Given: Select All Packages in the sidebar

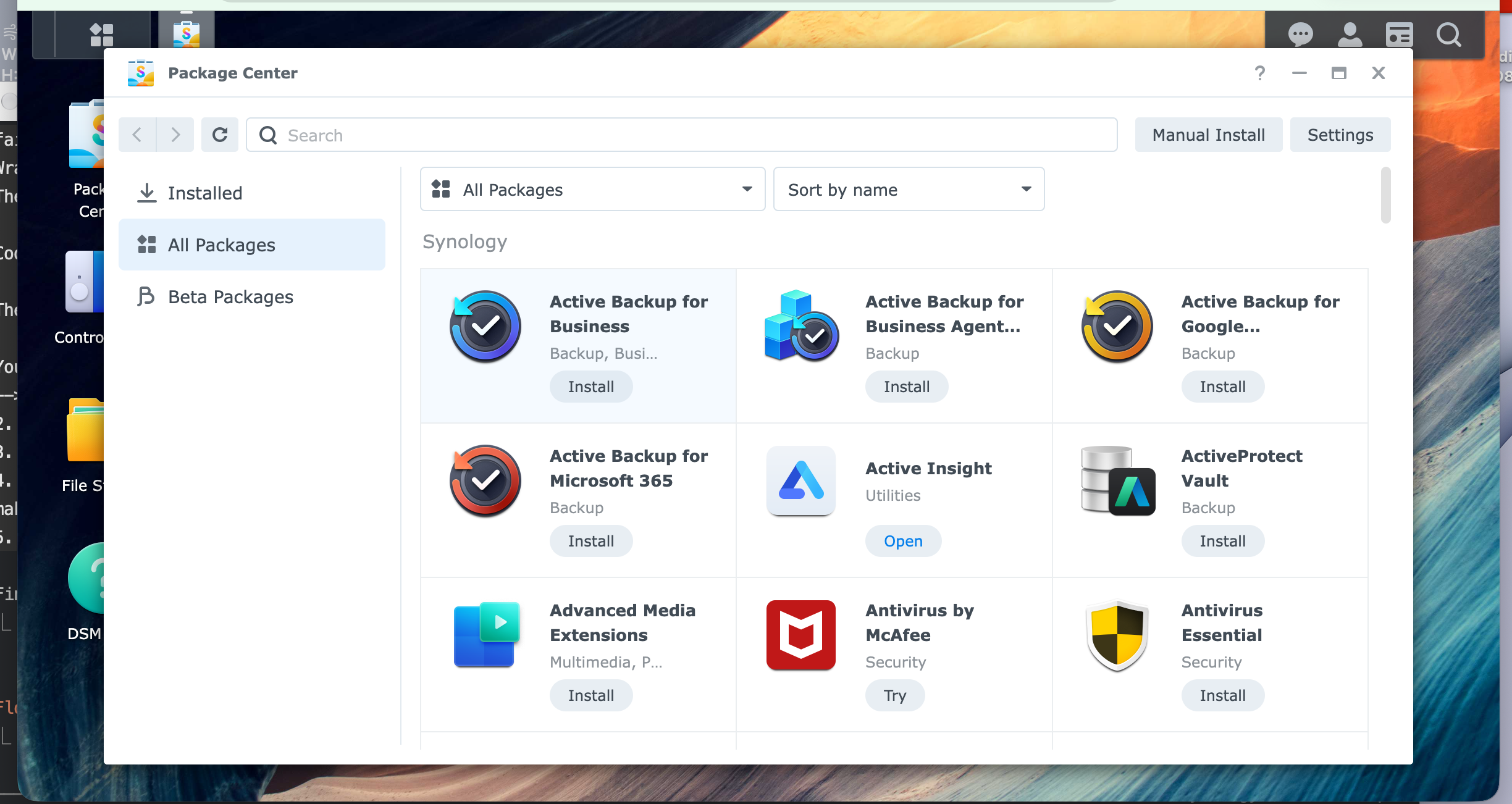Looking at the screenshot, I should tap(252, 245).
